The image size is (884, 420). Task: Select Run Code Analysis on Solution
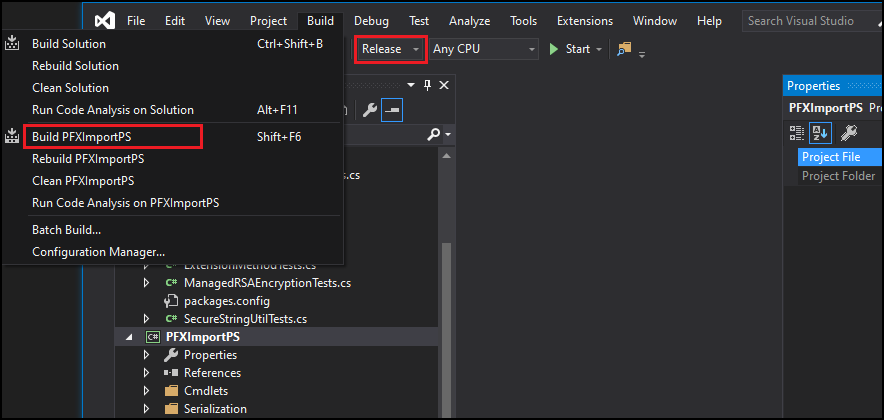pos(172,110)
